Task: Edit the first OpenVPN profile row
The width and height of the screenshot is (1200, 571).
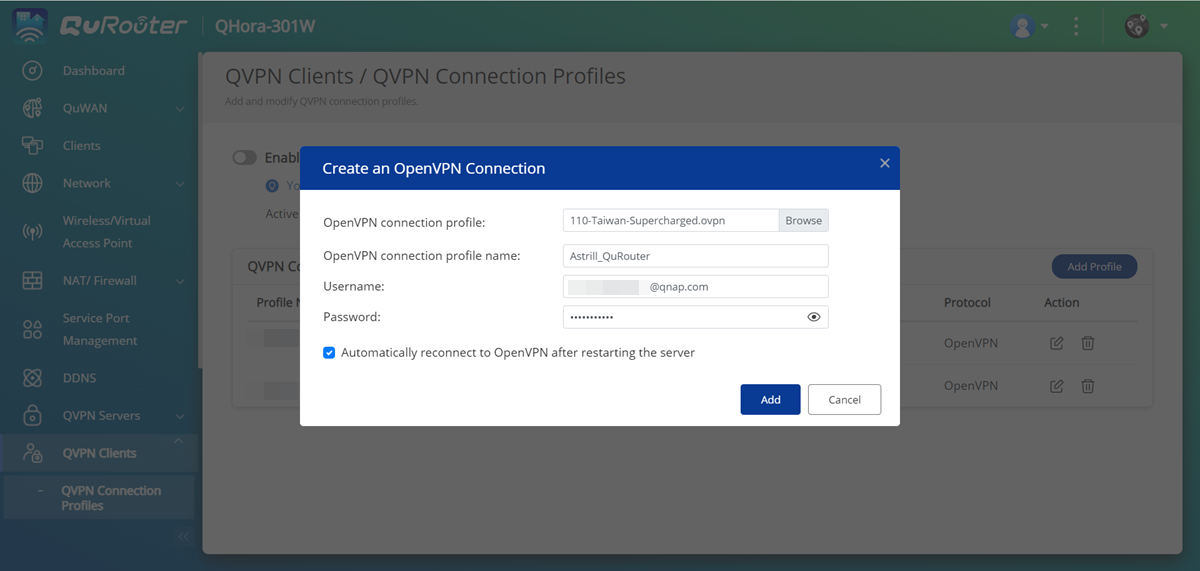Action: click(1057, 343)
